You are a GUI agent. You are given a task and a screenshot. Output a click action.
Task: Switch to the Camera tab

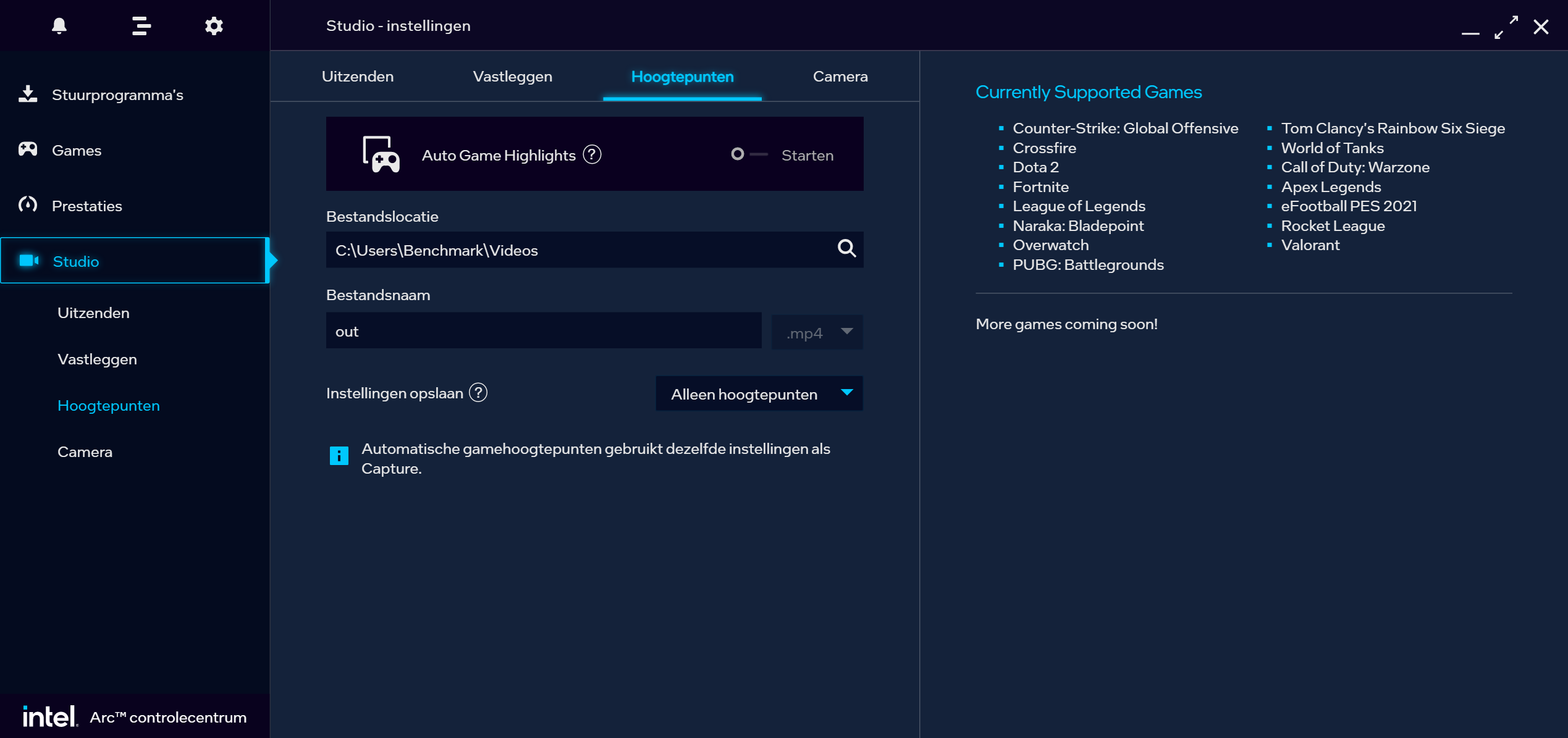tap(840, 77)
